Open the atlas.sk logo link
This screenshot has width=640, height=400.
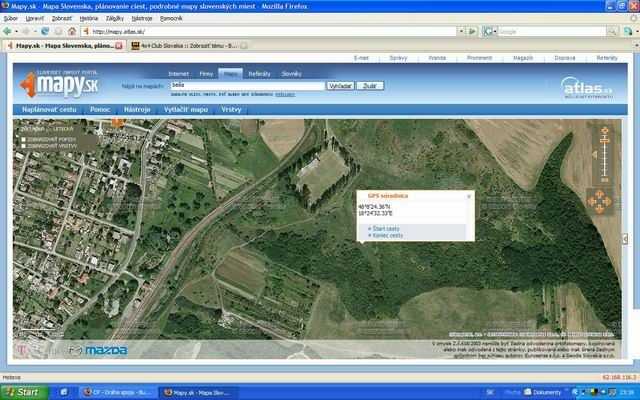(x=587, y=87)
